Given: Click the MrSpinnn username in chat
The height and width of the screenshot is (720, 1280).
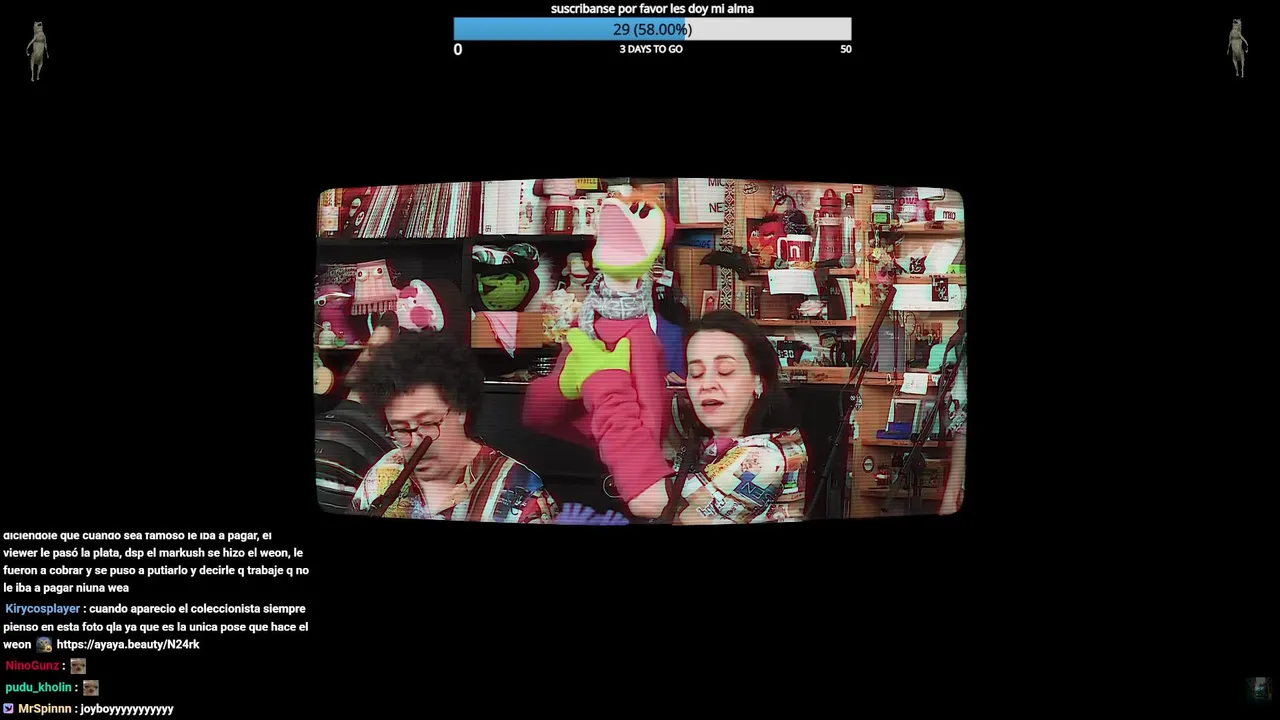Looking at the screenshot, I should pyautogui.click(x=45, y=709).
